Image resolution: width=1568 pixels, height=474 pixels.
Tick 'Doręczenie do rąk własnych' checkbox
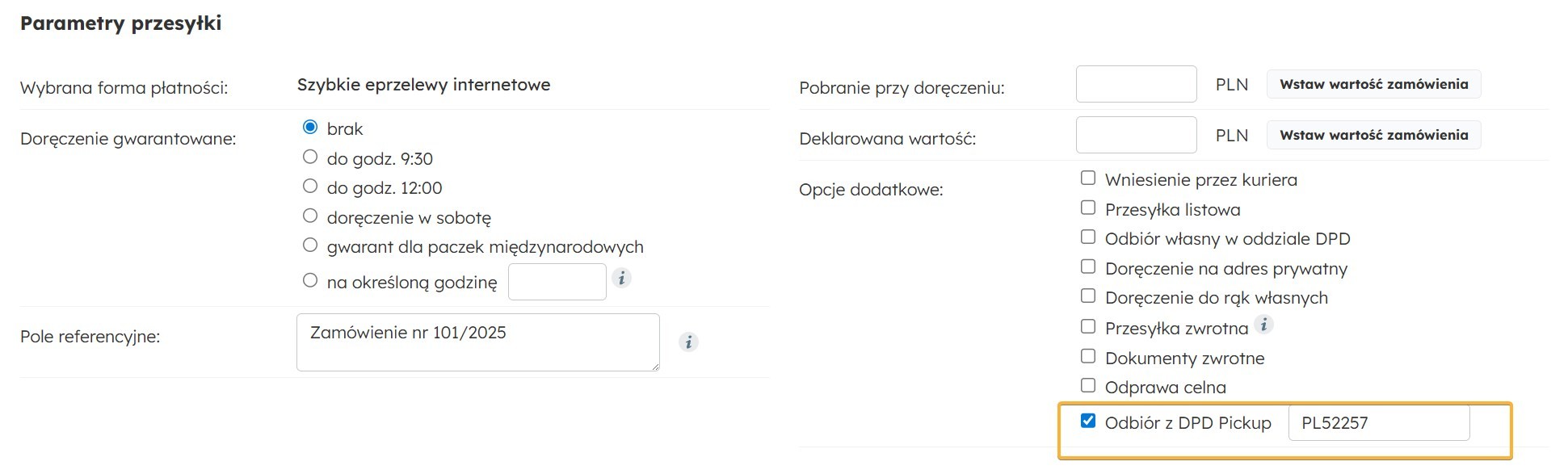[x=1088, y=296]
